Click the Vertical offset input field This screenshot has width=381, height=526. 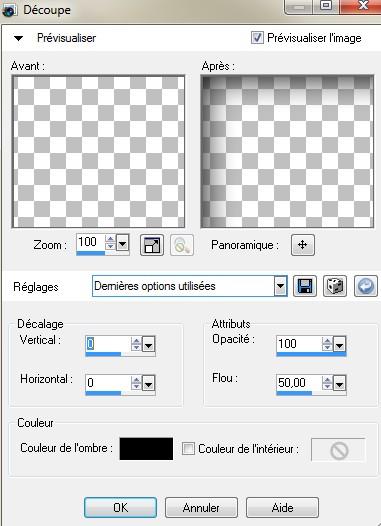tap(108, 344)
